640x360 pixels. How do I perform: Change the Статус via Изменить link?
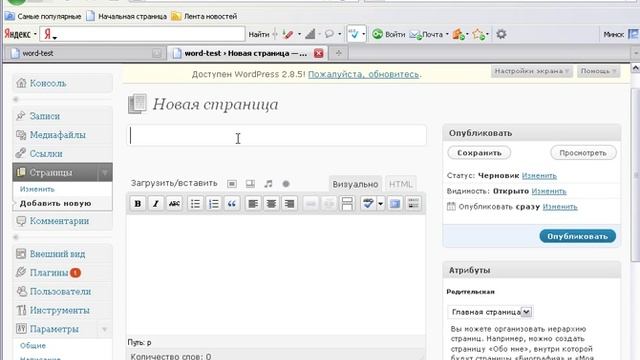pyautogui.click(x=539, y=176)
